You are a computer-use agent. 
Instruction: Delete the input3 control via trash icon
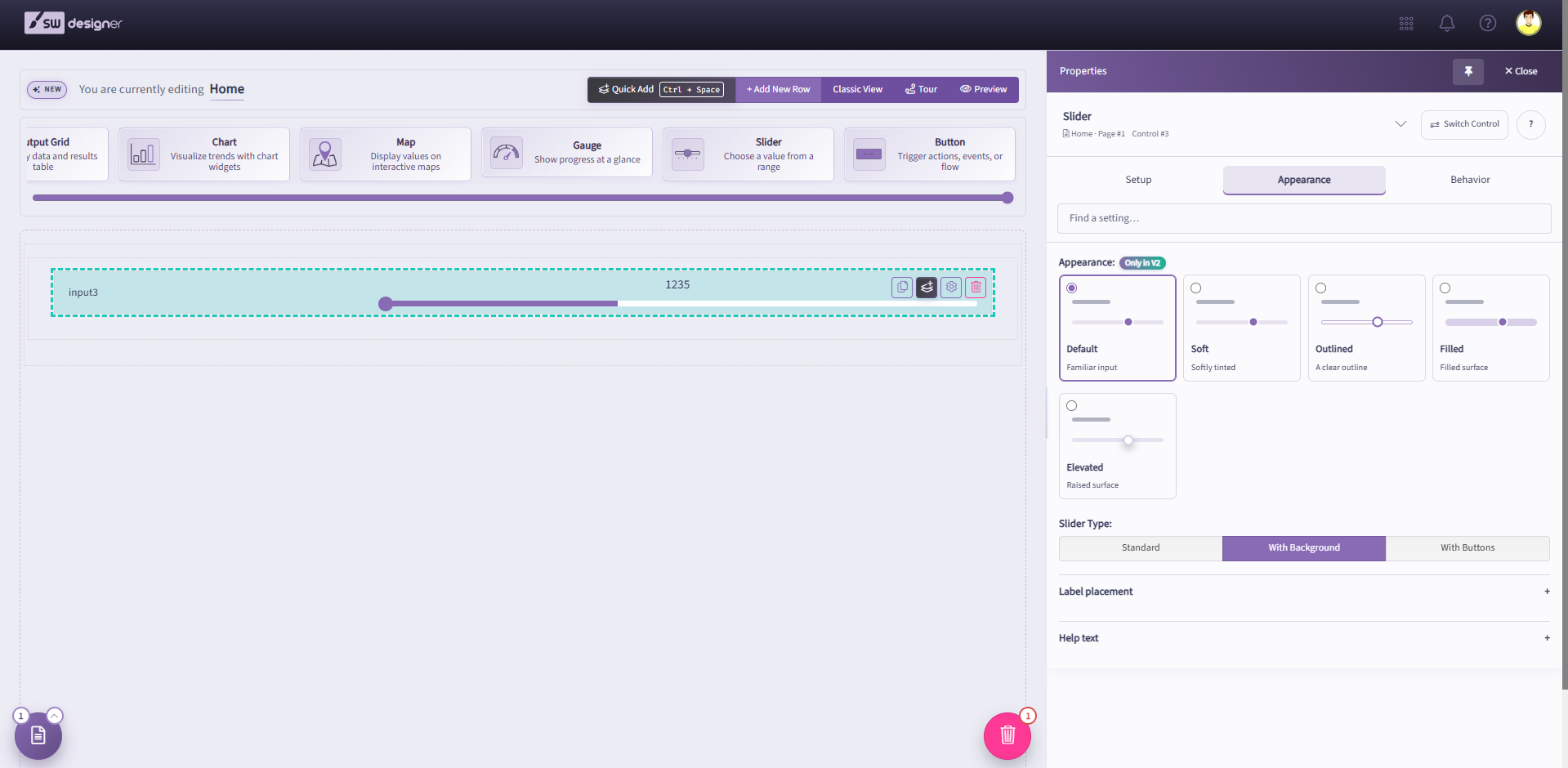click(976, 287)
